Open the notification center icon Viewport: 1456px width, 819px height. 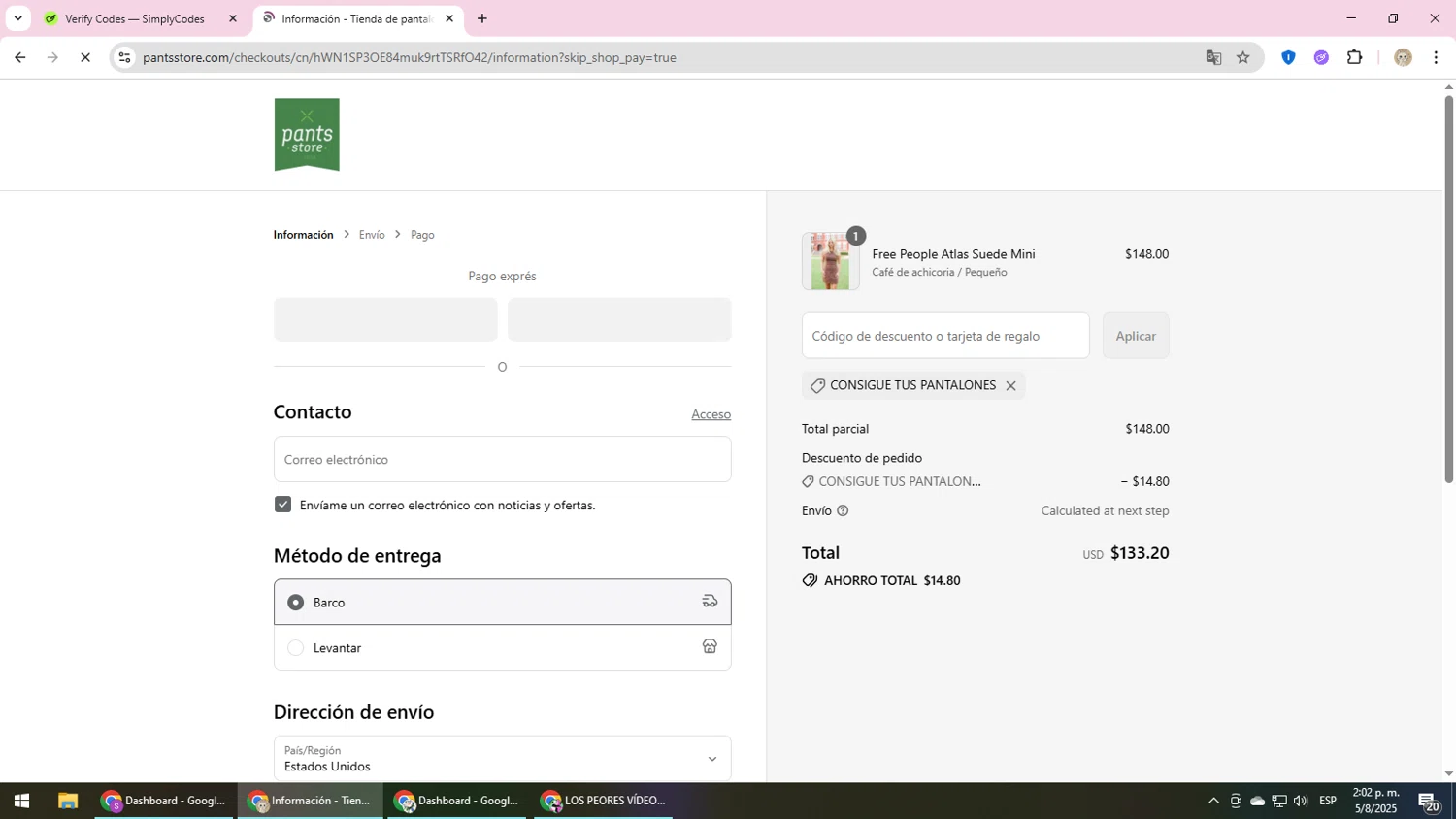point(1429,802)
